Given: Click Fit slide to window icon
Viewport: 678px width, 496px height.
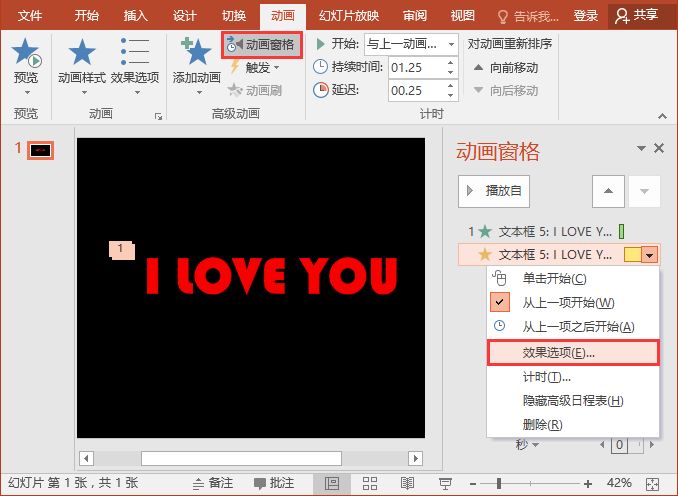Looking at the screenshot, I should [x=652, y=484].
